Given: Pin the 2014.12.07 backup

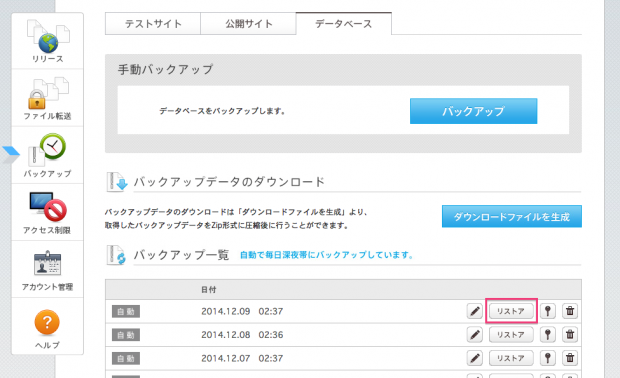Looking at the screenshot, I should [x=548, y=358].
